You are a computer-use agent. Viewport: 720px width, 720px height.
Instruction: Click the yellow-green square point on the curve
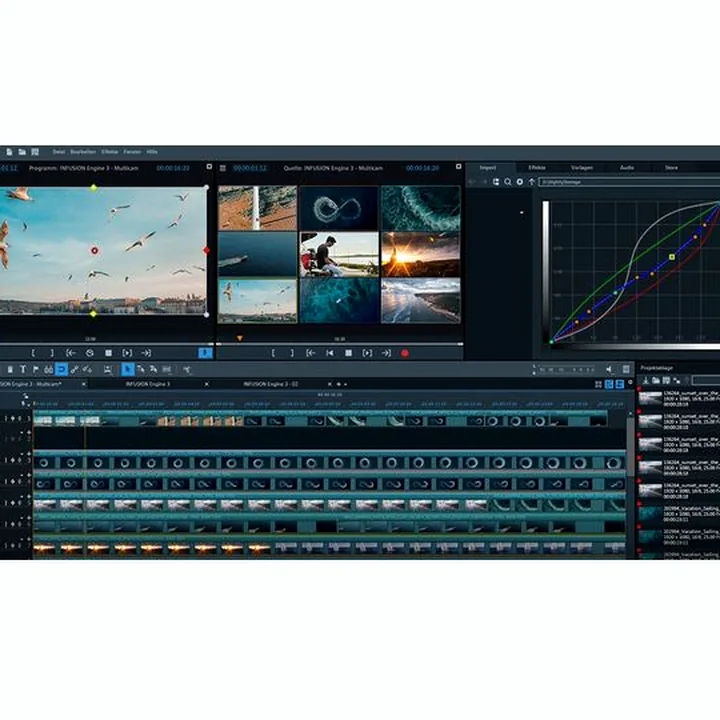point(672,257)
